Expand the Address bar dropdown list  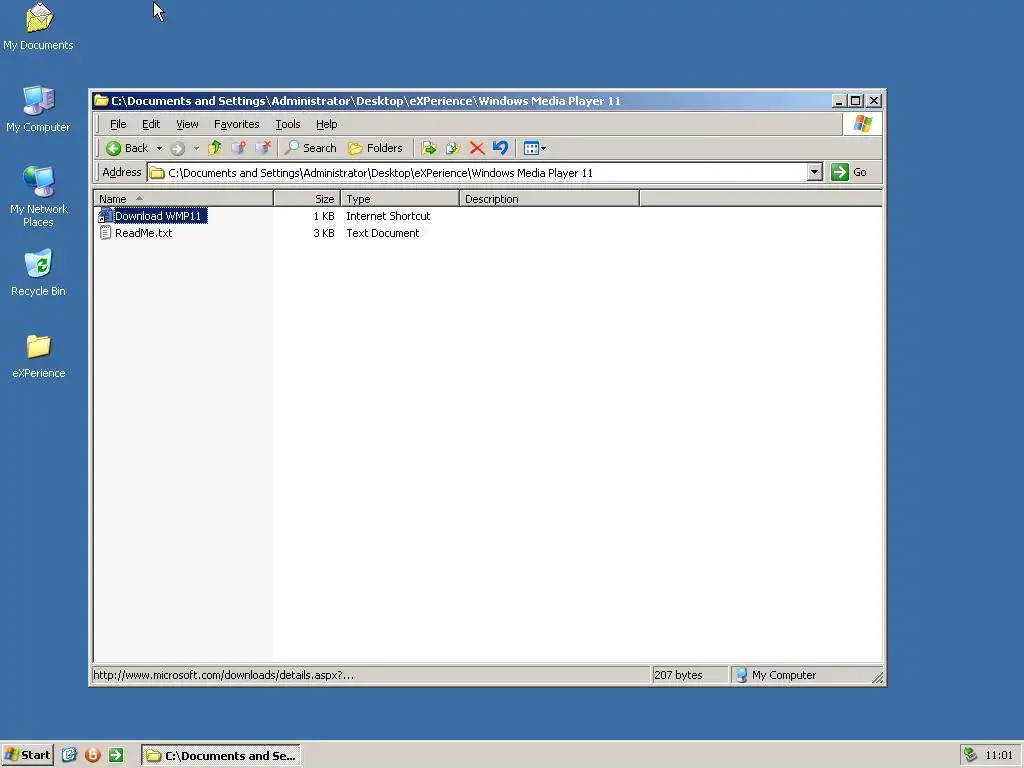814,172
